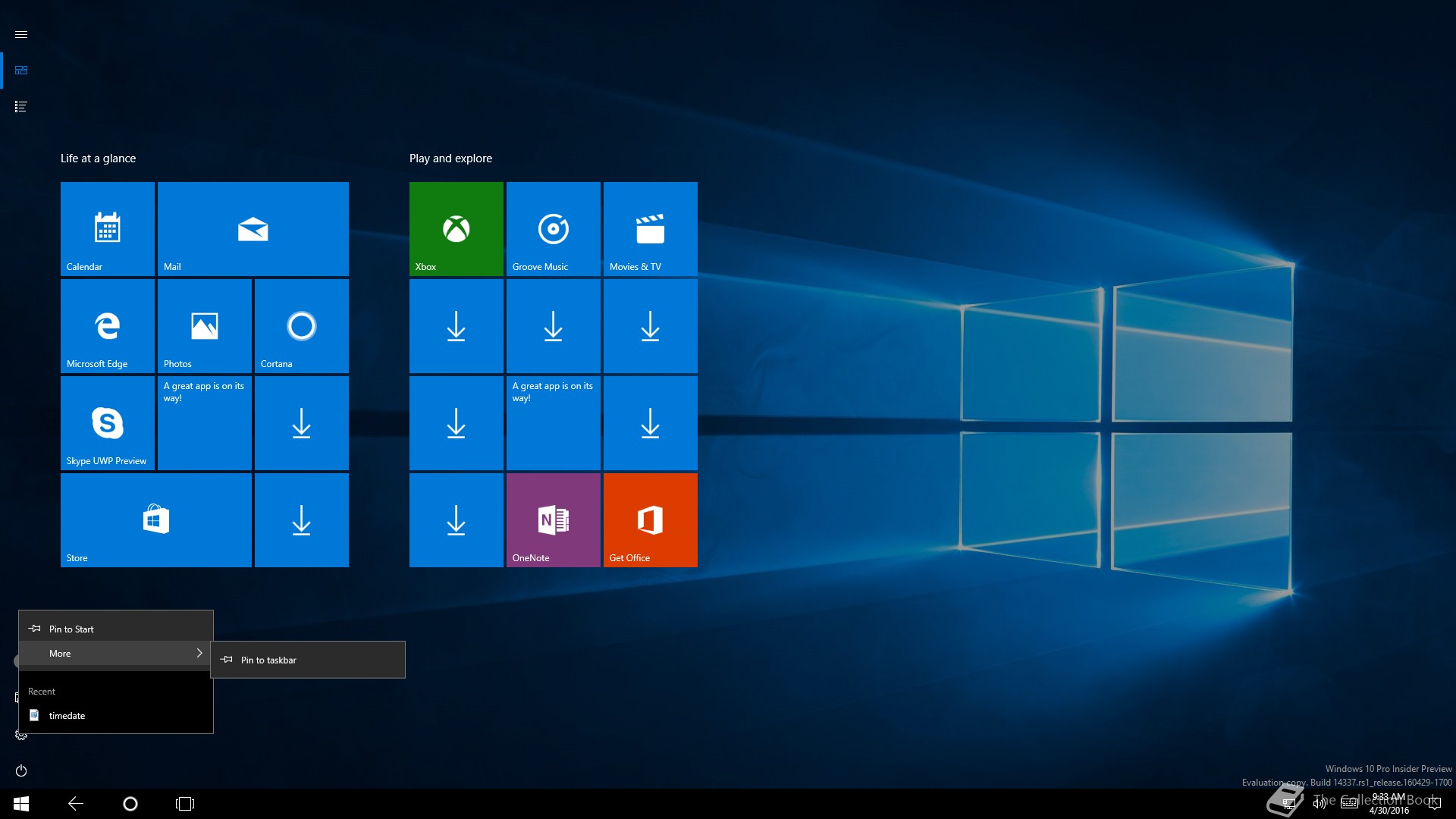Click 'A great app' tile beside Skype
The height and width of the screenshot is (819, 1456).
click(x=205, y=423)
